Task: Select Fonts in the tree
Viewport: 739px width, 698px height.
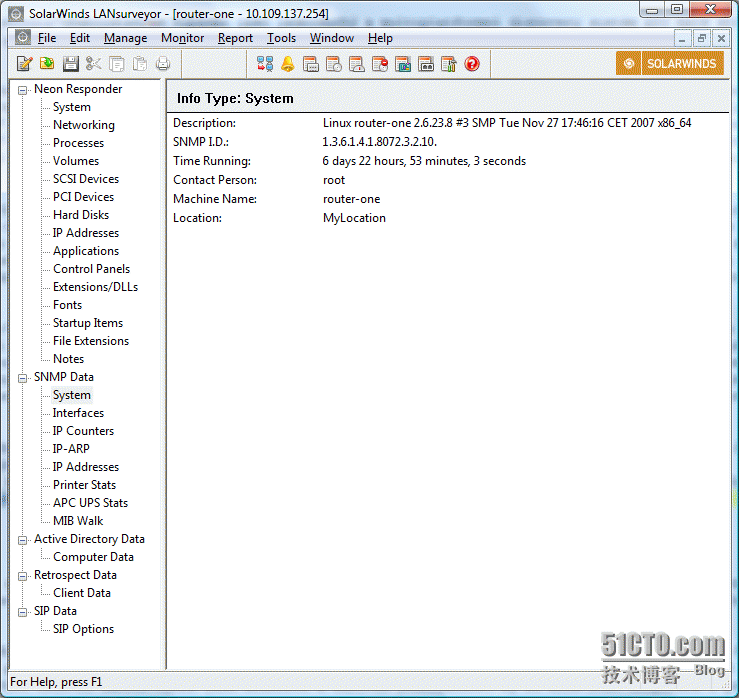Action: (67, 305)
